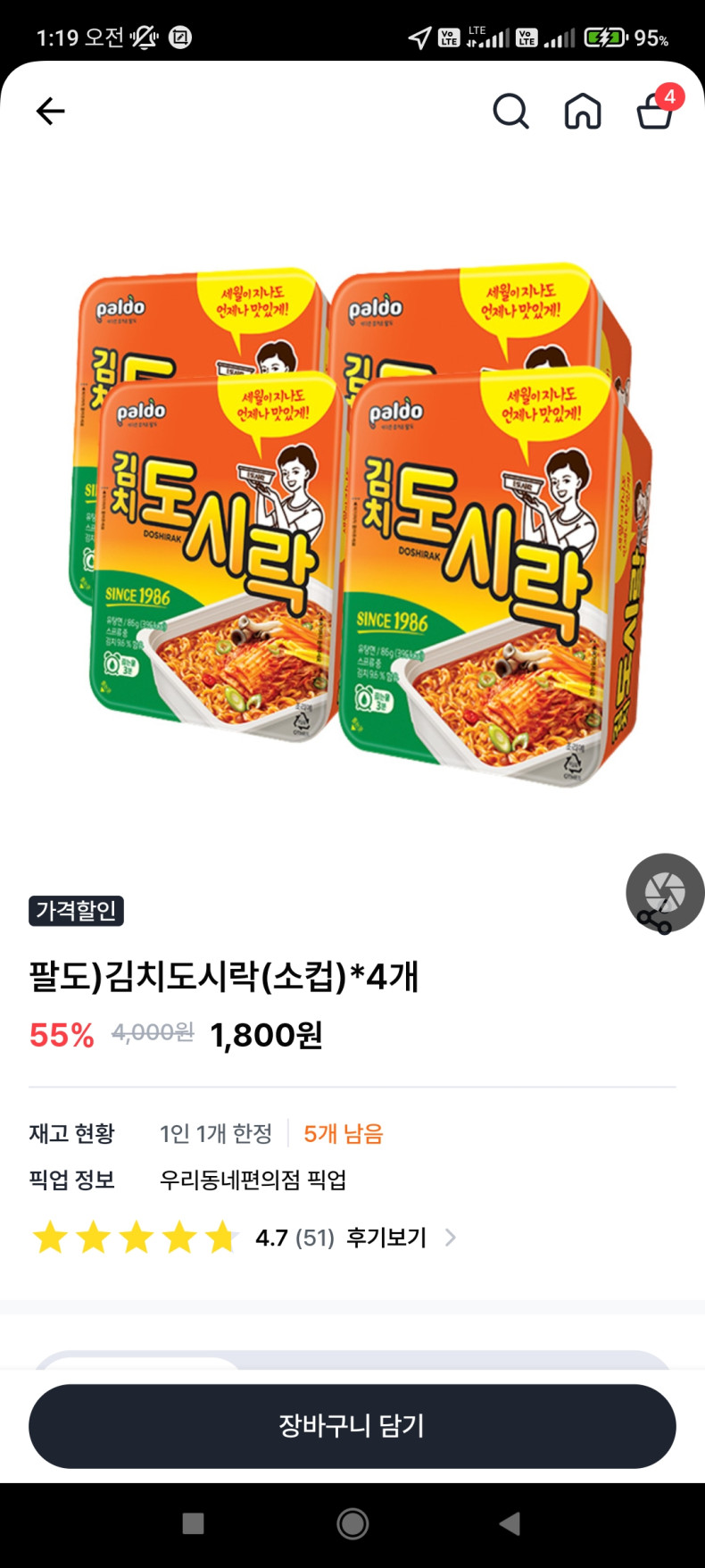Tap the 가격할인 badge

tap(76, 911)
